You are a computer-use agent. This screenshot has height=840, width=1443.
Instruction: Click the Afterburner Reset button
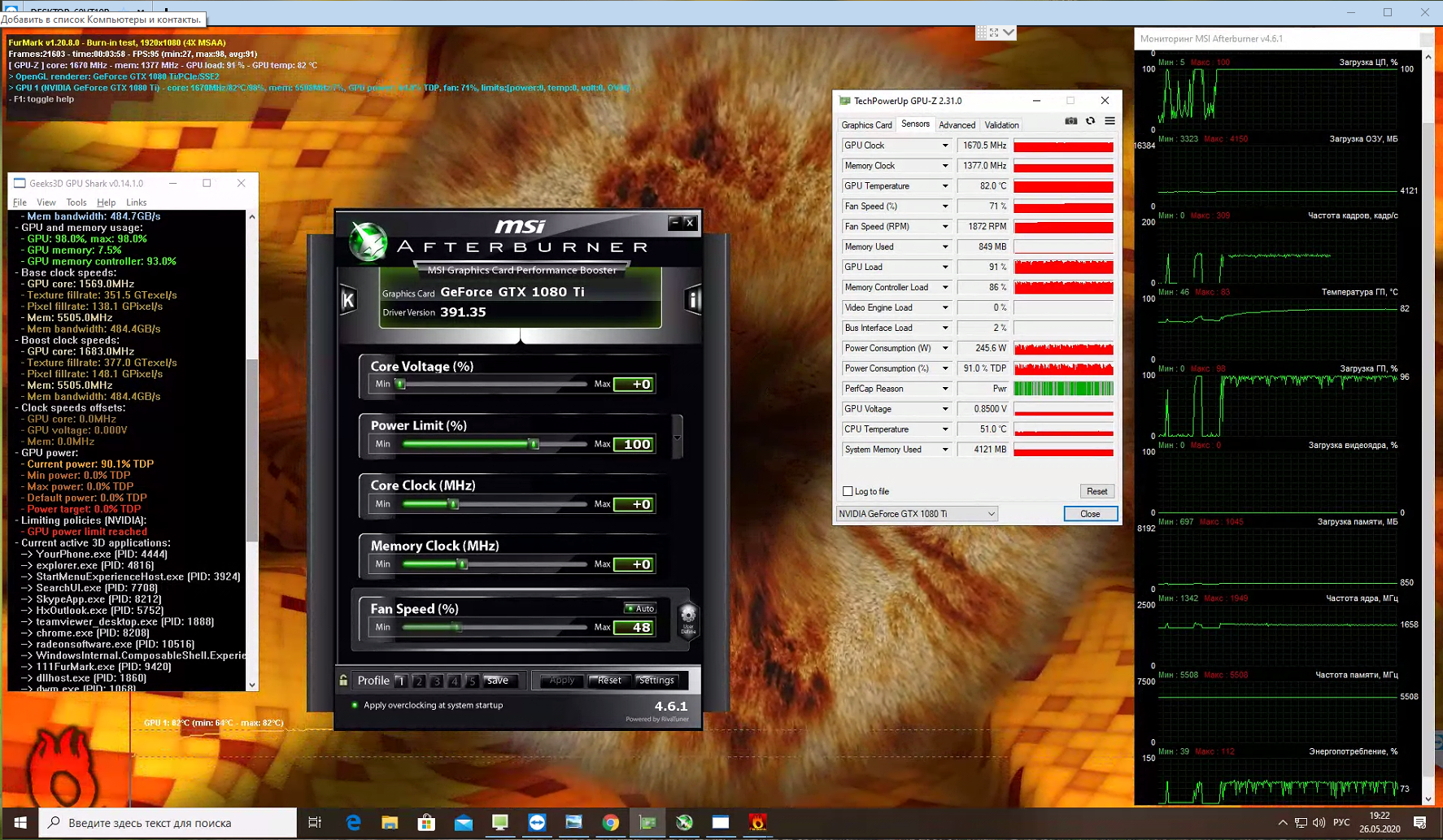[608, 681]
